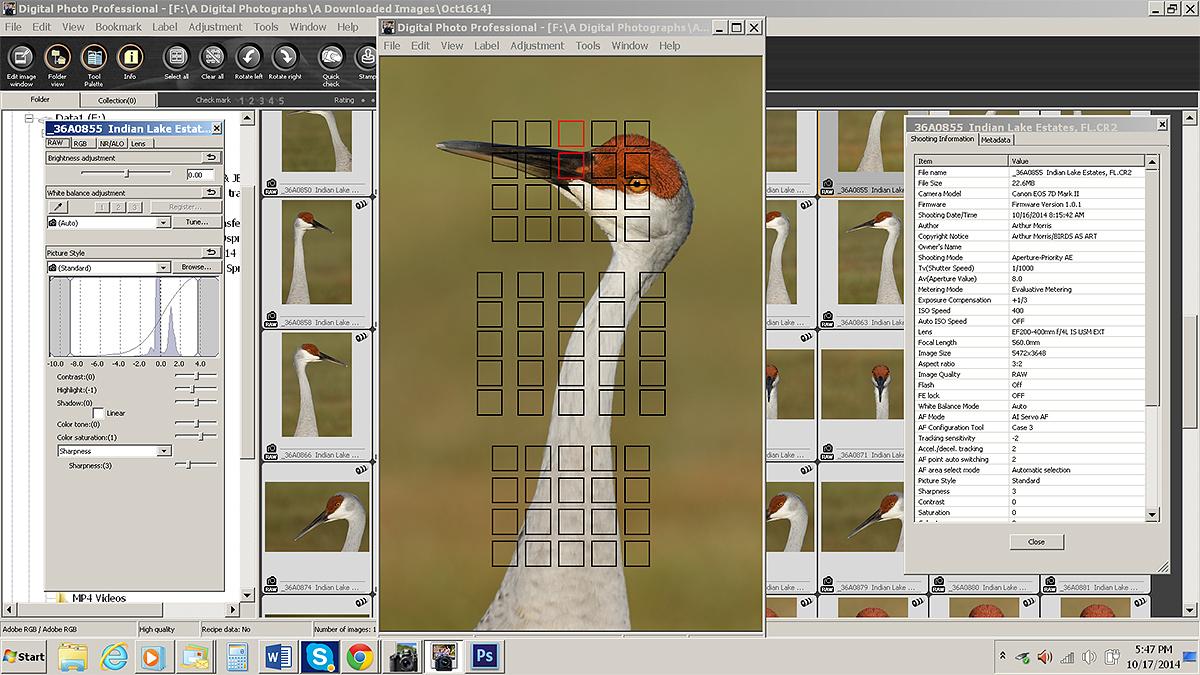This screenshot has width=1200, height=675.
Task: Adjust the Sharpness slider
Action: coord(196,465)
